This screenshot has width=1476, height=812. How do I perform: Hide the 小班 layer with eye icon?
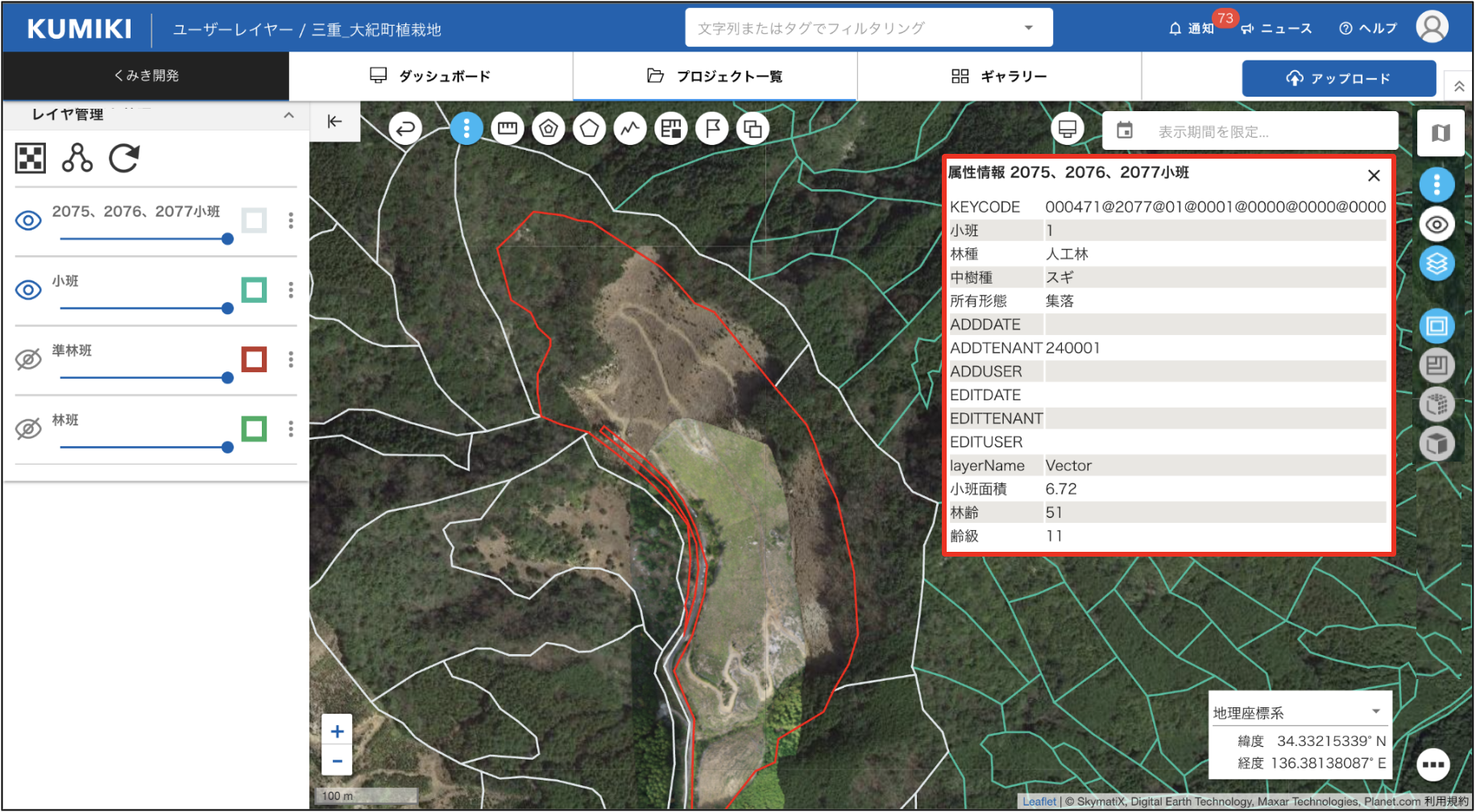tap(28, 290)
